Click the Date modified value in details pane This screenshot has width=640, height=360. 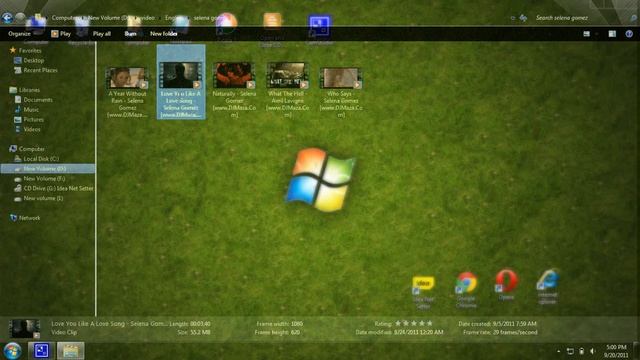point(418,332)
